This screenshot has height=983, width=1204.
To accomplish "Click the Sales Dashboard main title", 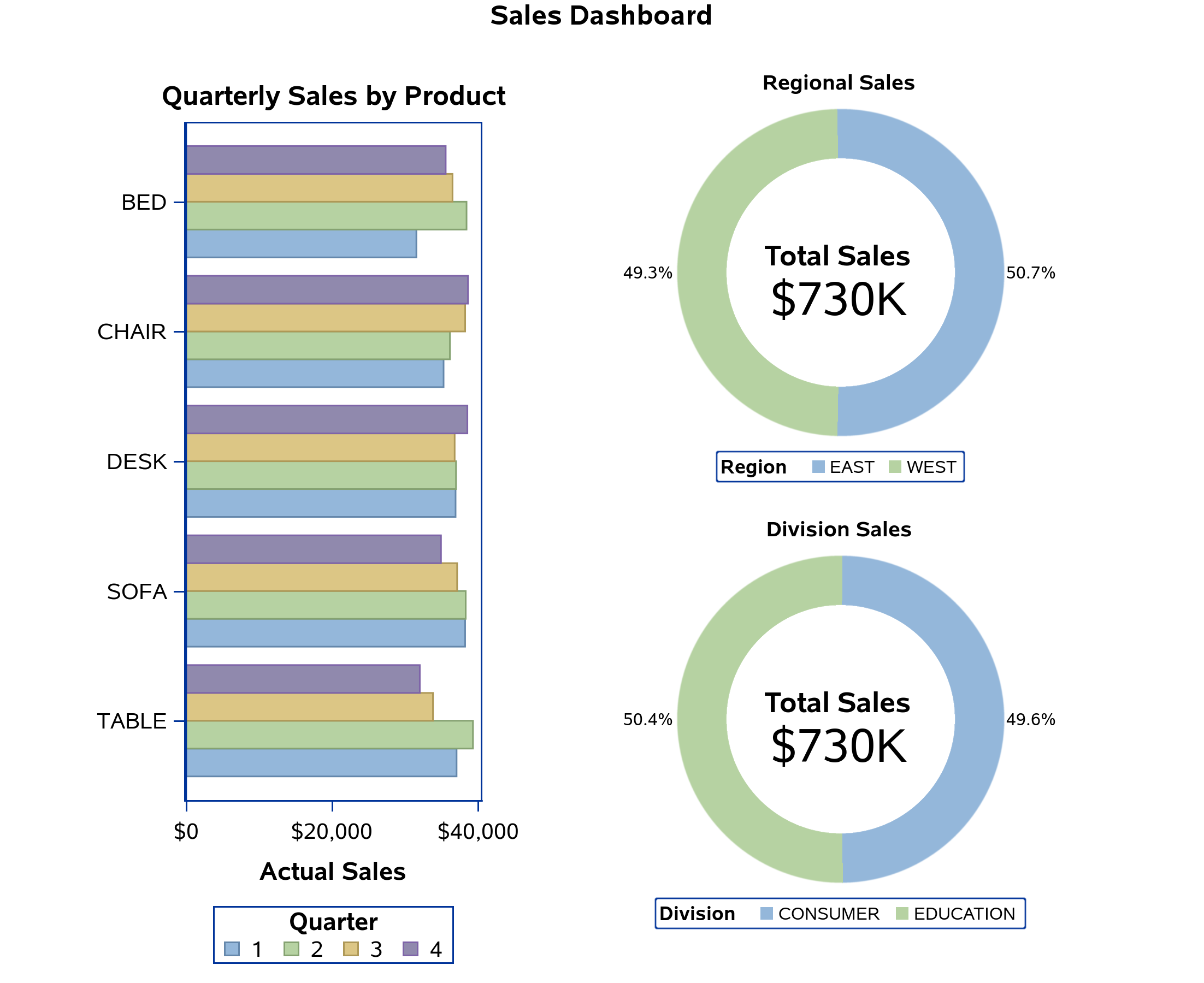I will pyautogui.click(x=602, y=16).
